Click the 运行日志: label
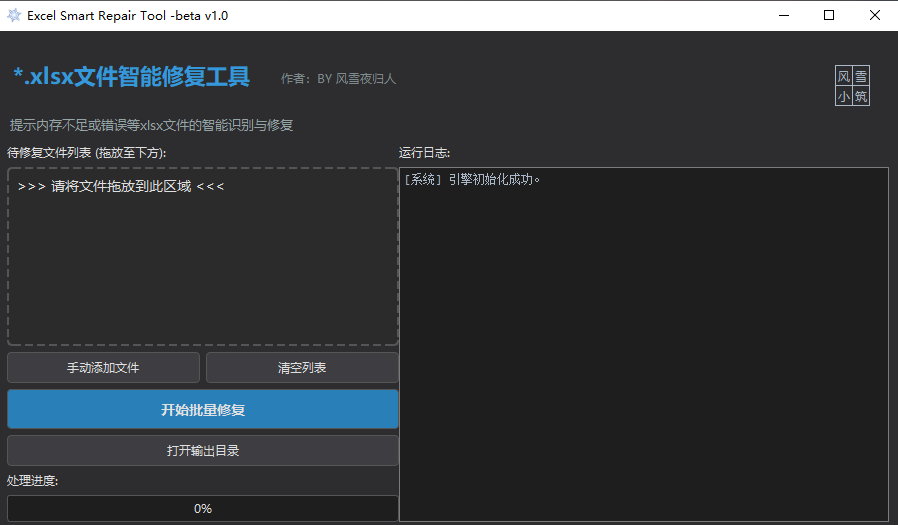The width and height of the screenshot is (898, 525). 424,153
